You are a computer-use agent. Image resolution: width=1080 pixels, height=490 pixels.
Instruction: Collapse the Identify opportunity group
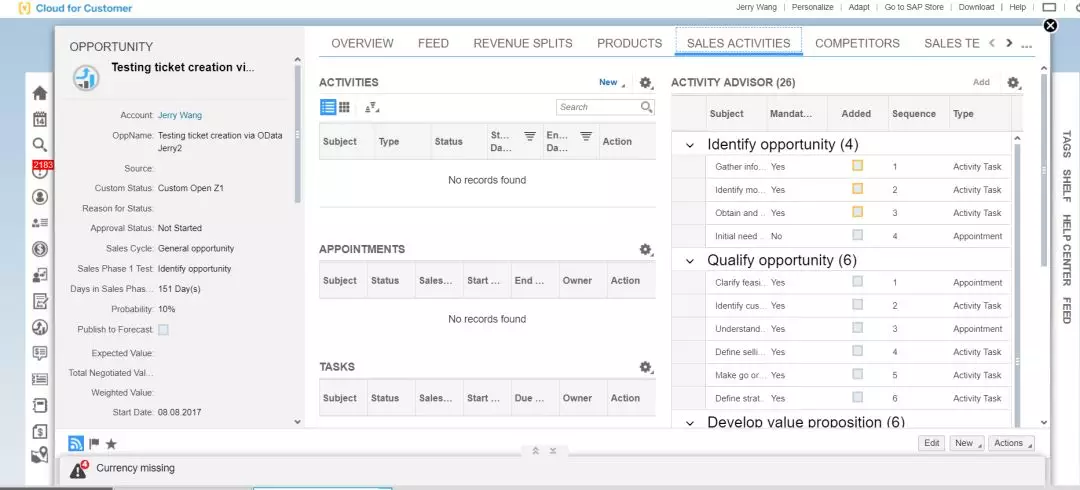(690, 146)
